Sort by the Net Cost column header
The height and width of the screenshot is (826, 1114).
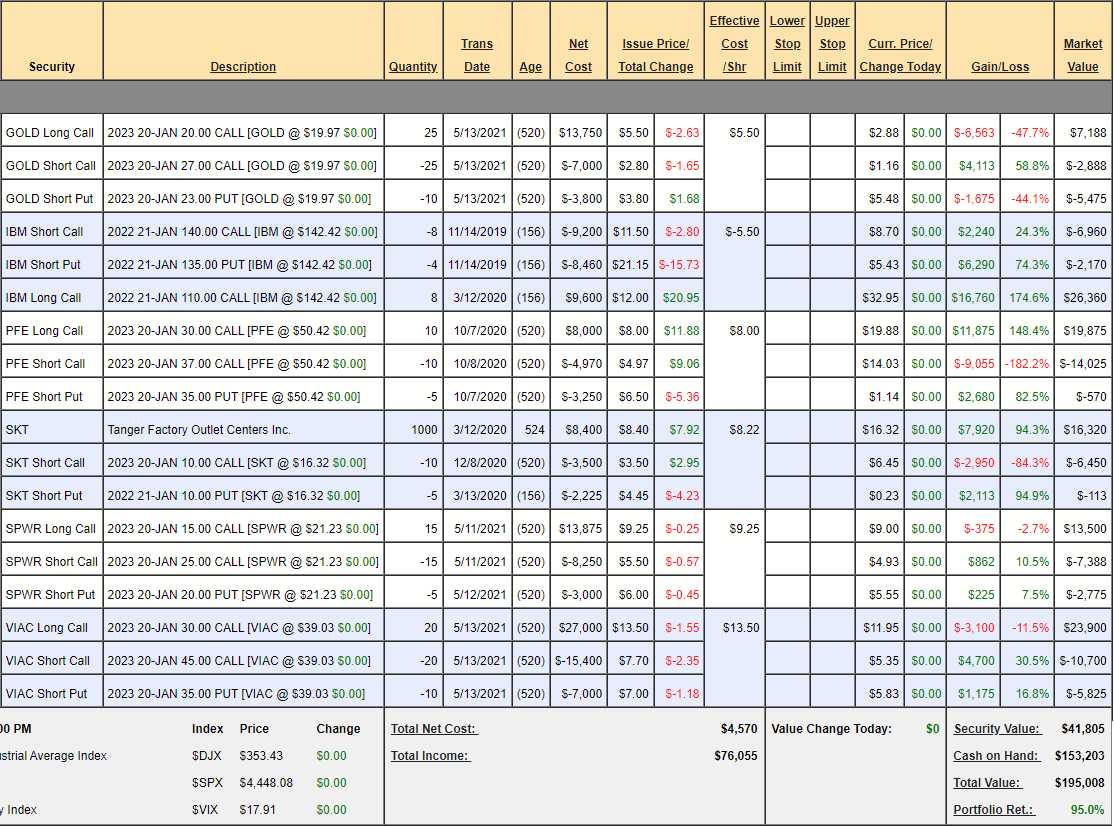tap(578, 55)
